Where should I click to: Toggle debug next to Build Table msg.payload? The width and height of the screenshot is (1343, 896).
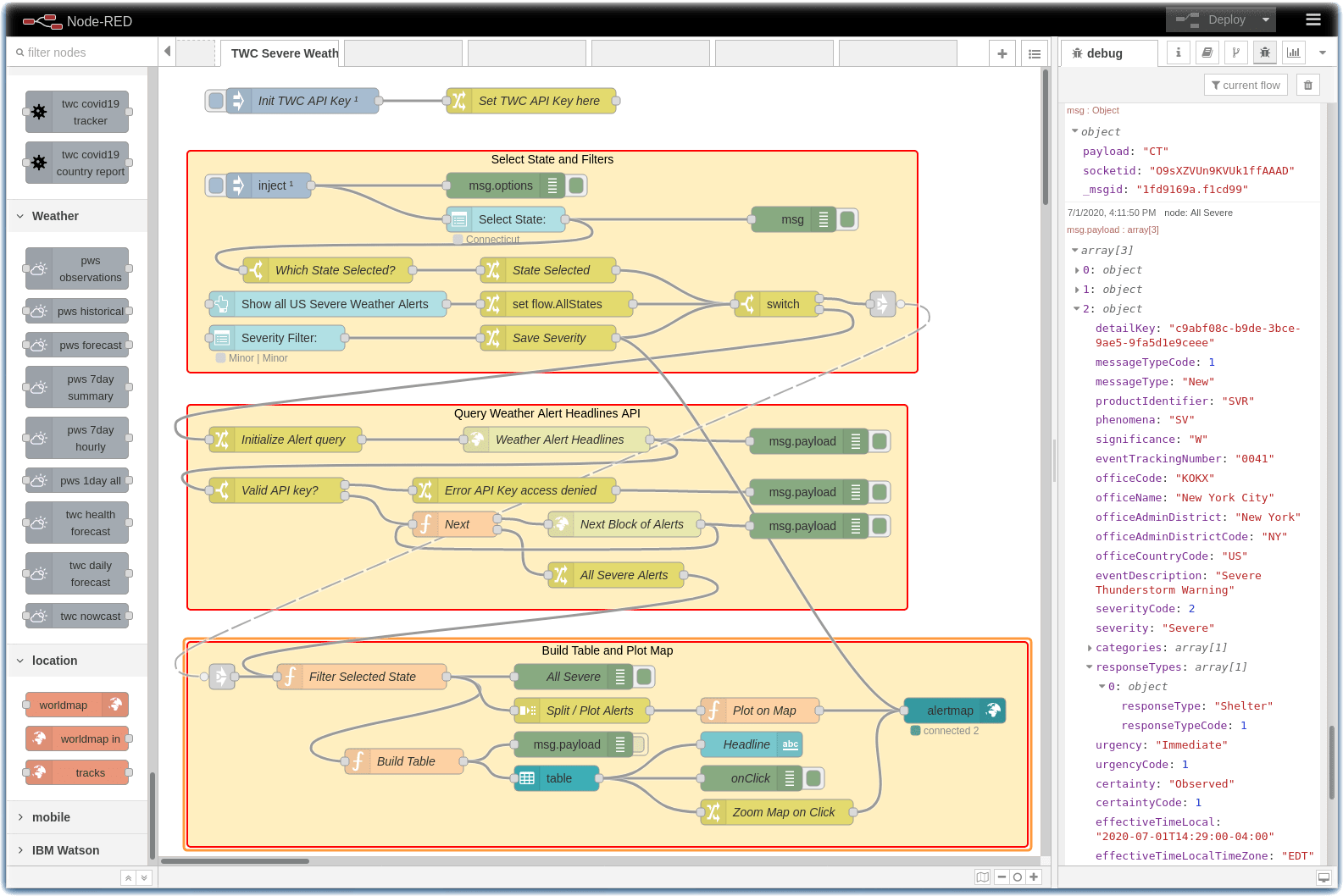pyautogui.click(x=640, y=744)
